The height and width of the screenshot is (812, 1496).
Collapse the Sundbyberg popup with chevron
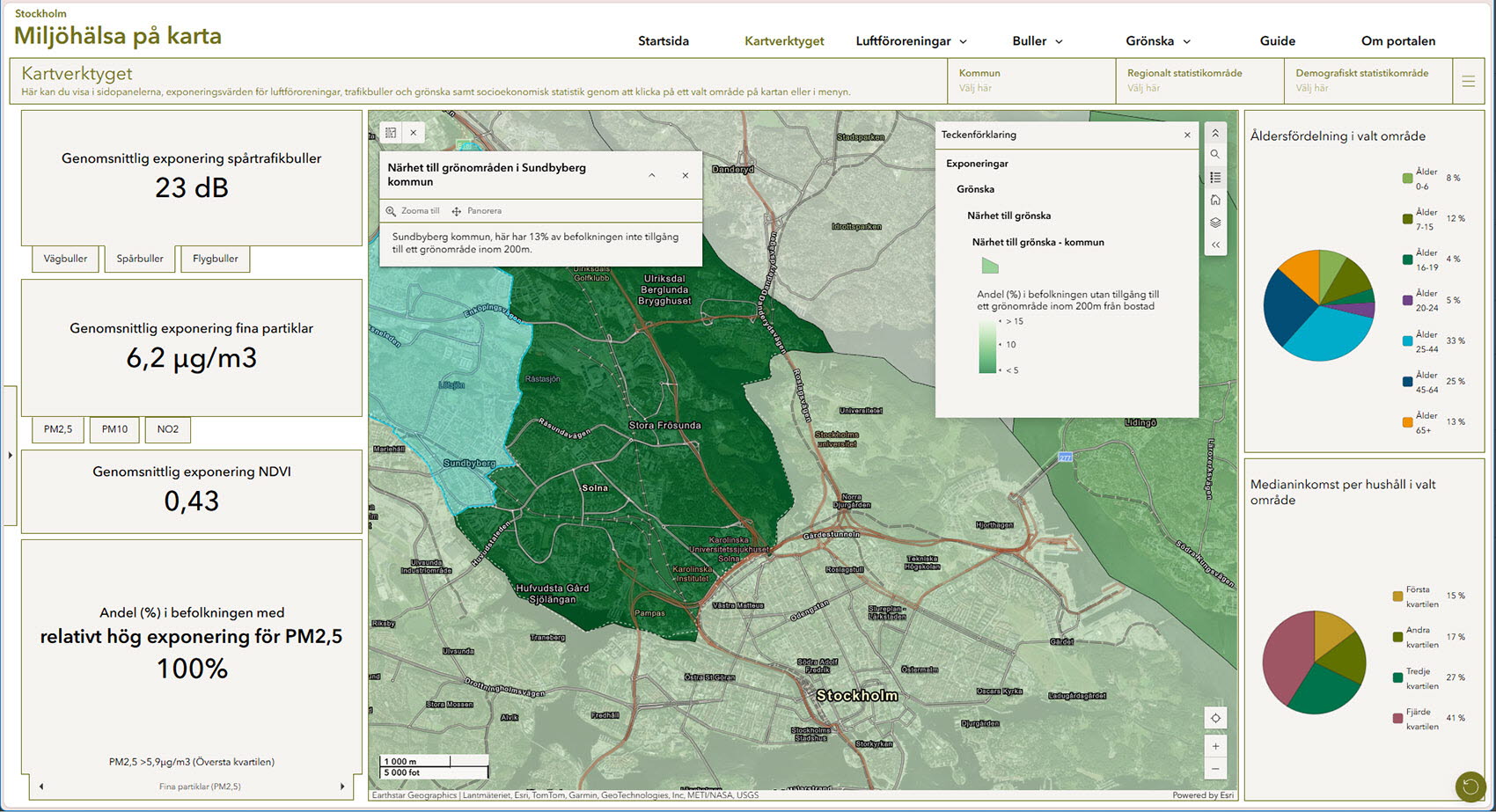coord(652,175)
